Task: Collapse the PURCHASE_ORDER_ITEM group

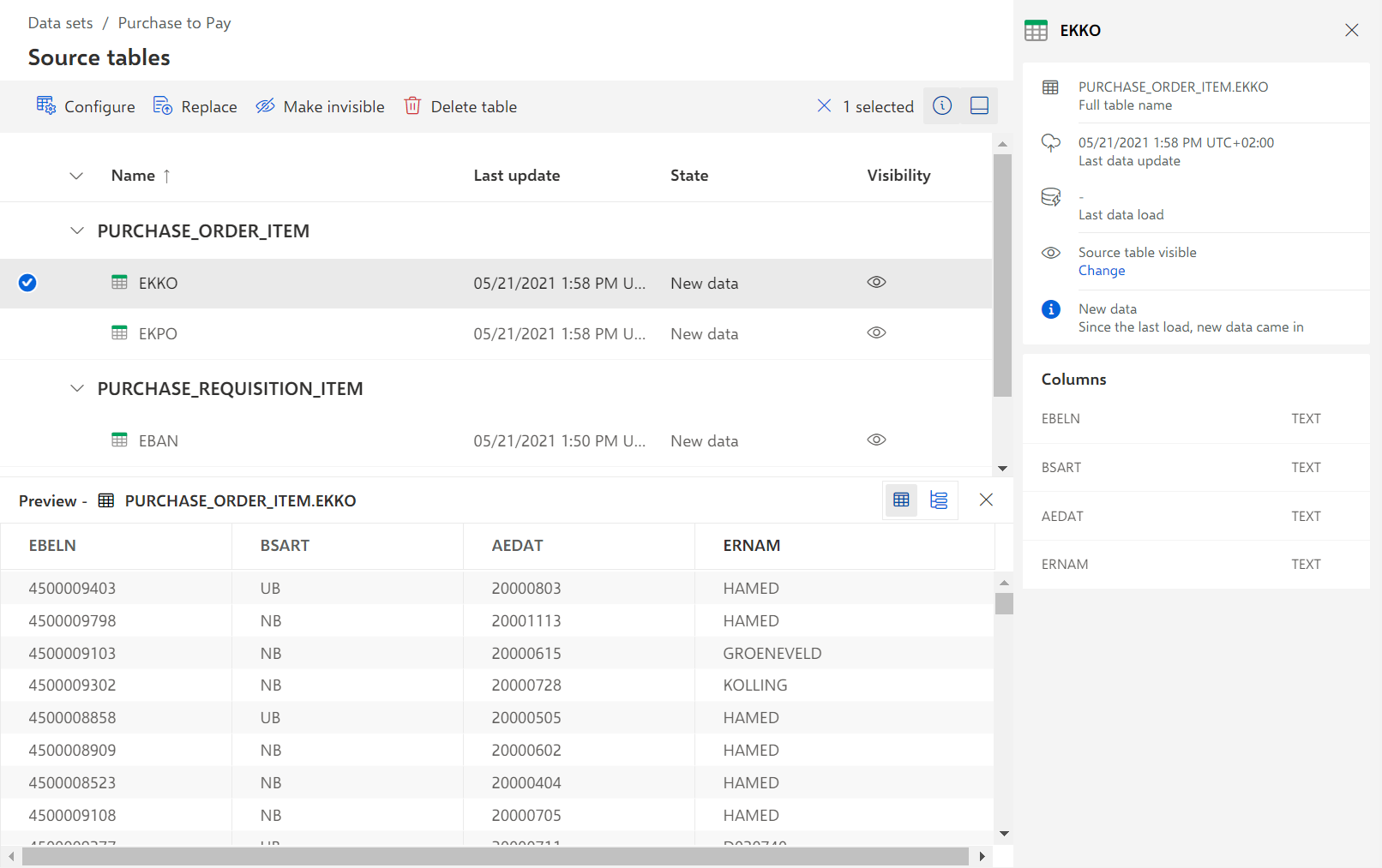Action: click(77, 230)
